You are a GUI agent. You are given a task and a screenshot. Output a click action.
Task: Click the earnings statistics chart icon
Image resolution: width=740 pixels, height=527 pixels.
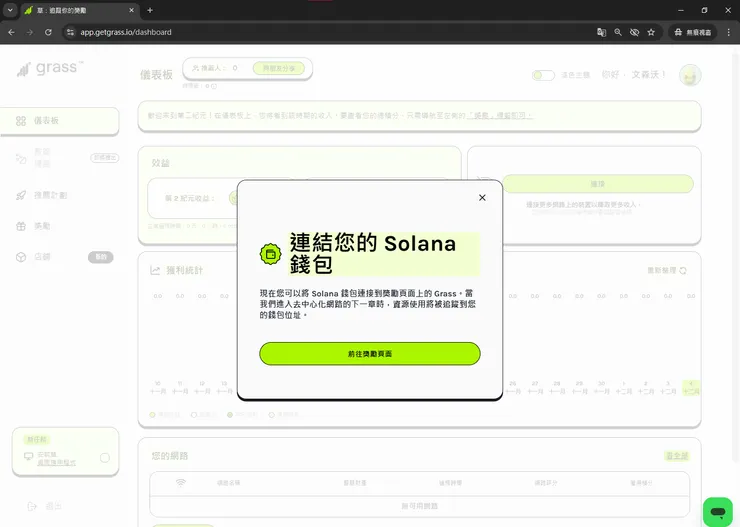tap(155, 270)
